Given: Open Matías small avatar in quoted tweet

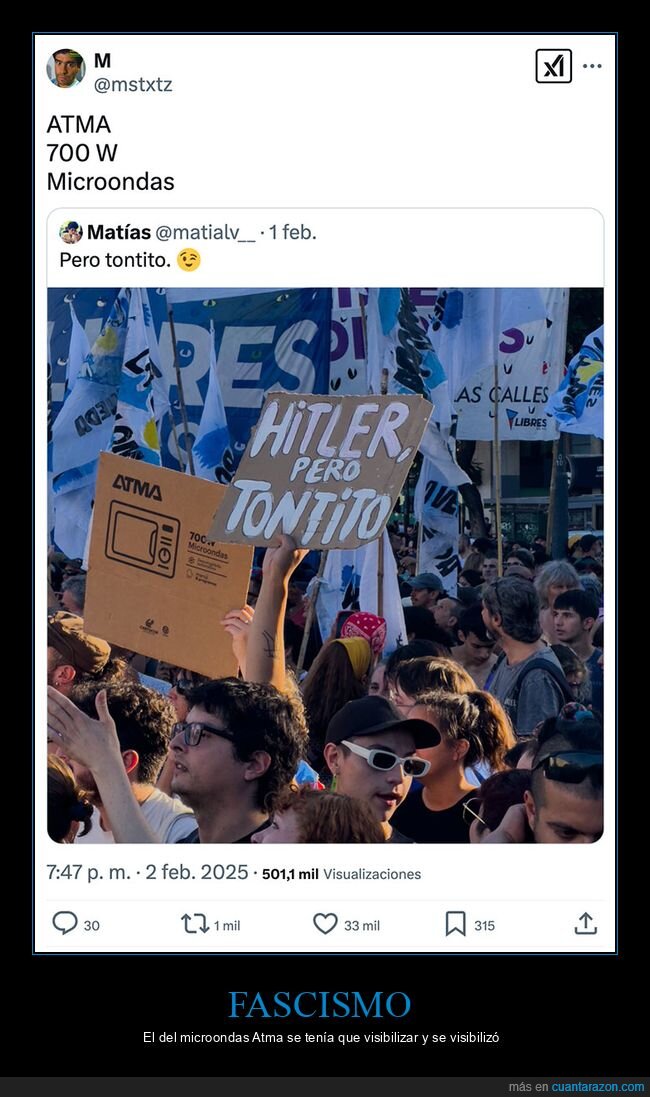Looking at the screenshot, I should tap(71, 232).
